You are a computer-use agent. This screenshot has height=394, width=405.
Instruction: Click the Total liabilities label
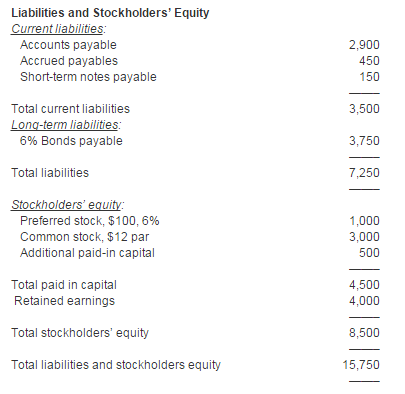coord(50,173)
